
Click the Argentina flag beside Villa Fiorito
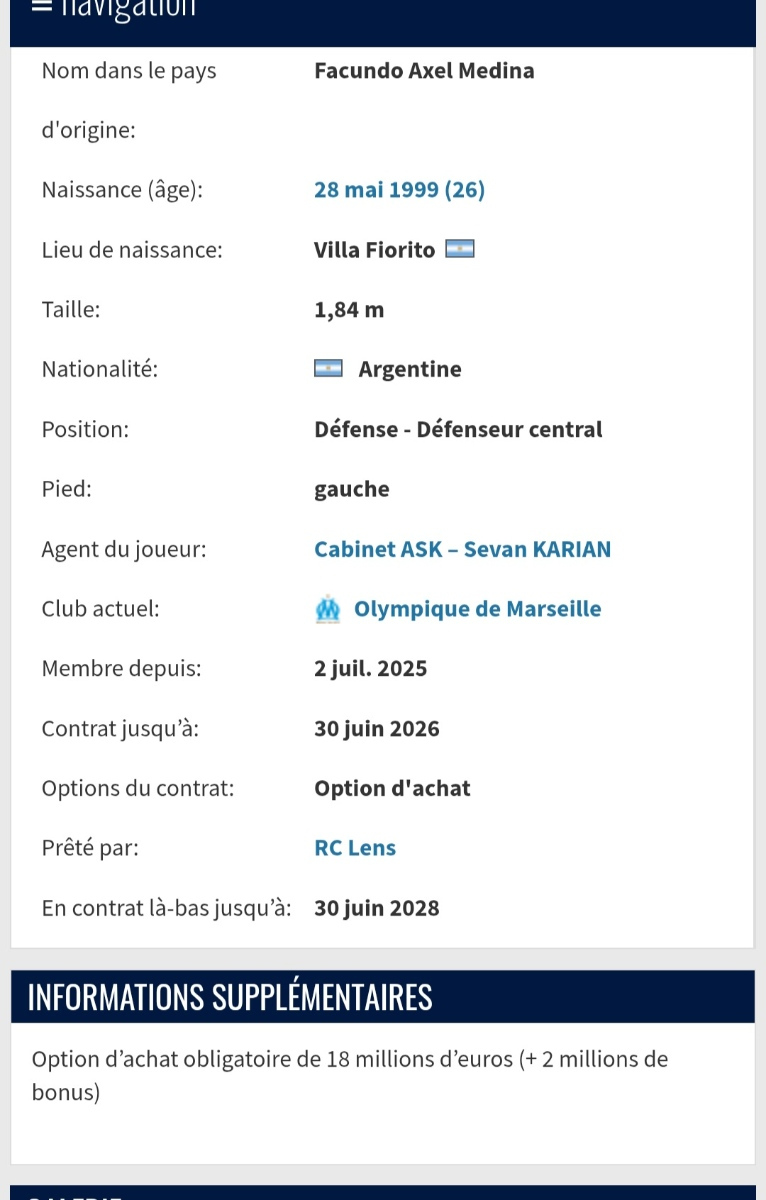point(459,249)
